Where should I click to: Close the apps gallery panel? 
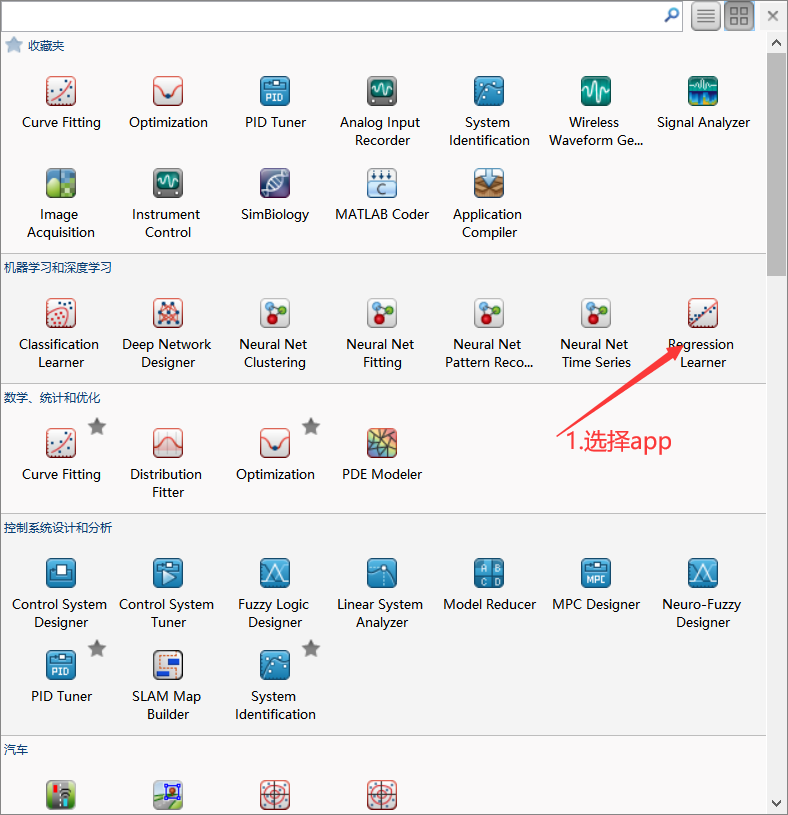point(772,16)
